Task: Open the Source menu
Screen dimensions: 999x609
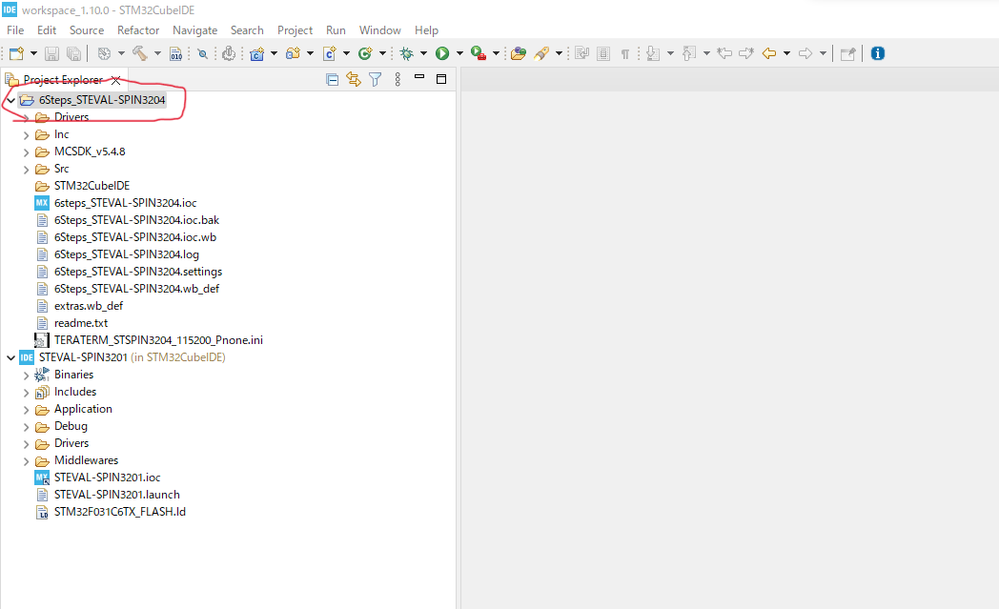Action: (87, 30)
